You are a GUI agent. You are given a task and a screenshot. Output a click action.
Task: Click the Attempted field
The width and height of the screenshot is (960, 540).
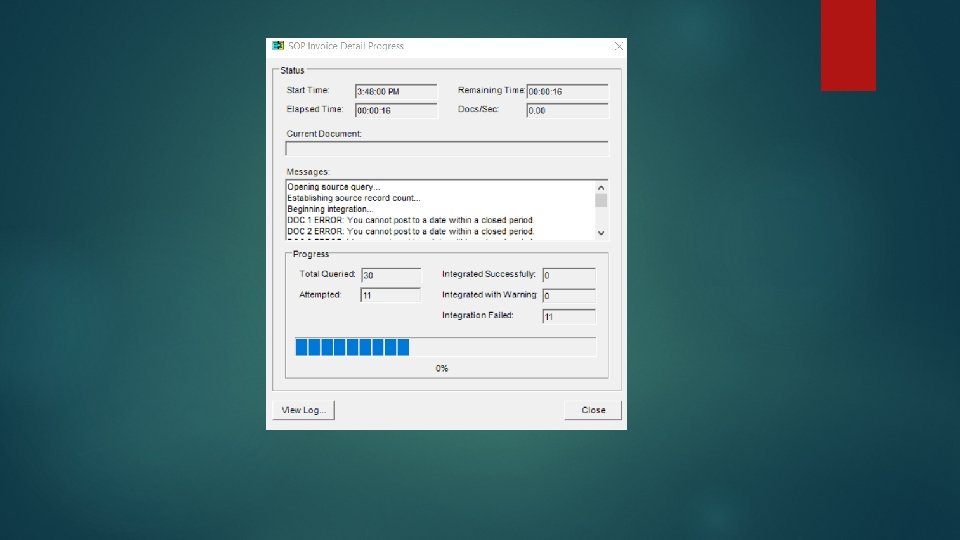(x=391, y=295)
